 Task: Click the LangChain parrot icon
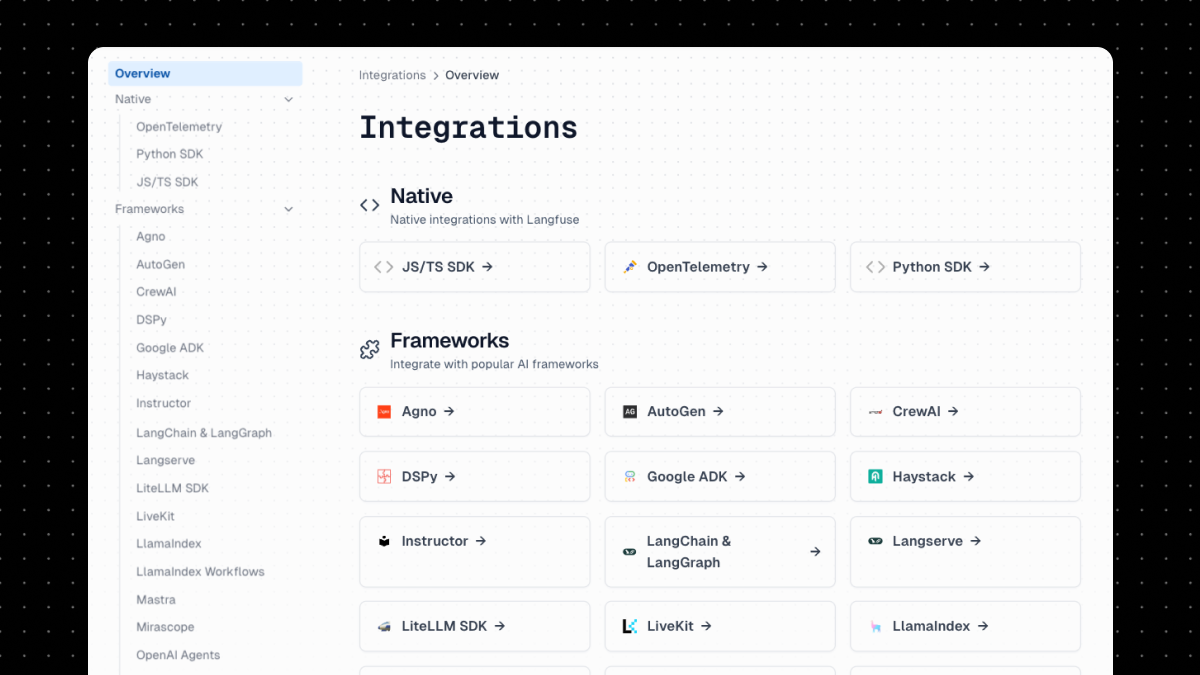click(x=629, y=551)
